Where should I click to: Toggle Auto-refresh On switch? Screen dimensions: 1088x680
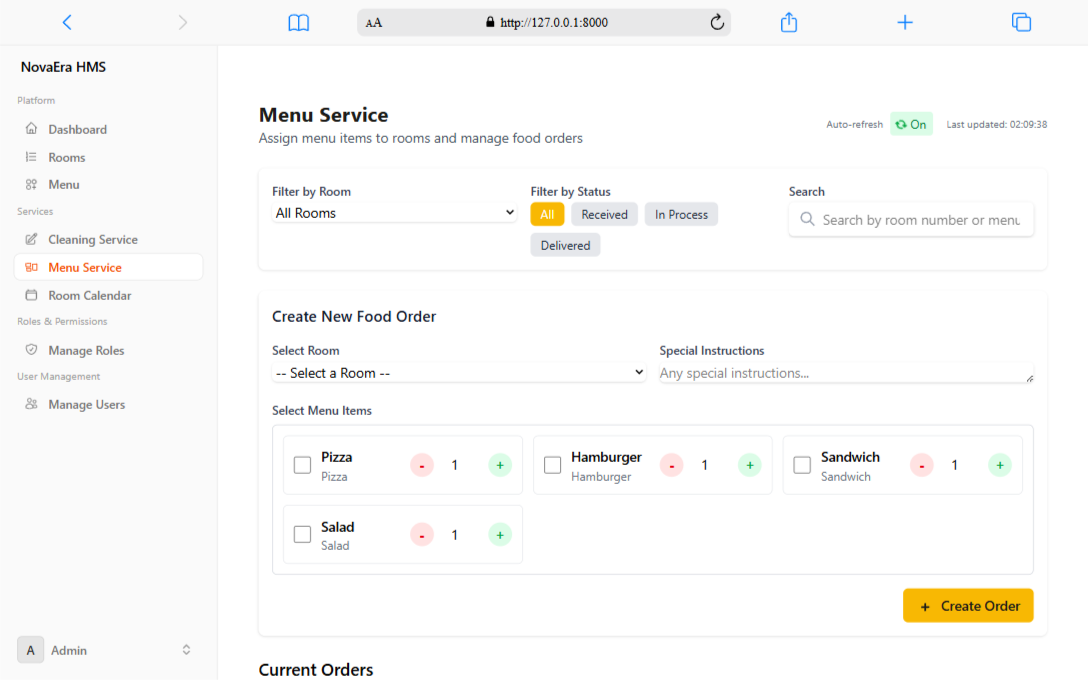point(911,124)
